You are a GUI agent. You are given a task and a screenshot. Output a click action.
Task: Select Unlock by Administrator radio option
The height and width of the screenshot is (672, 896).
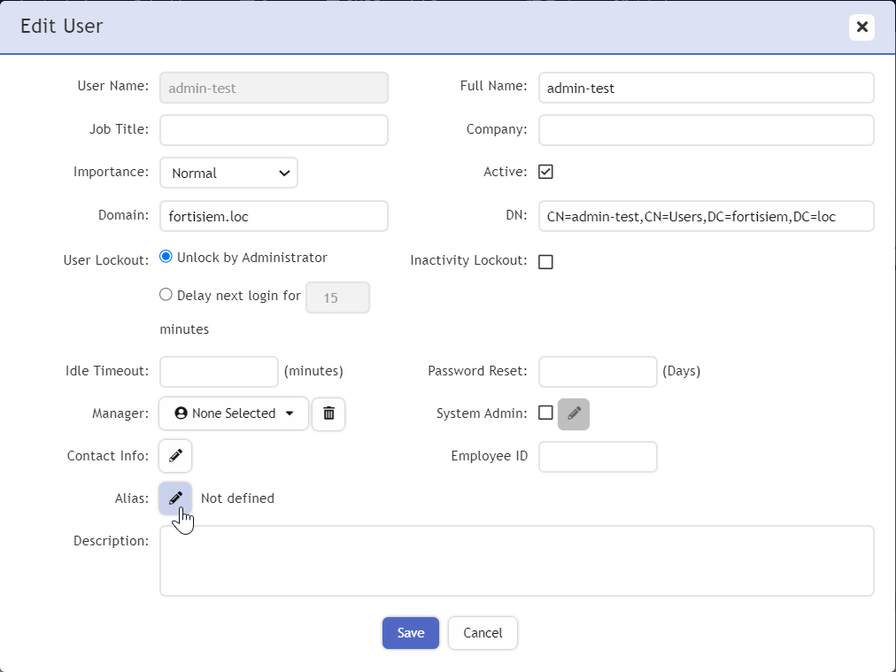tap(167, 257)
